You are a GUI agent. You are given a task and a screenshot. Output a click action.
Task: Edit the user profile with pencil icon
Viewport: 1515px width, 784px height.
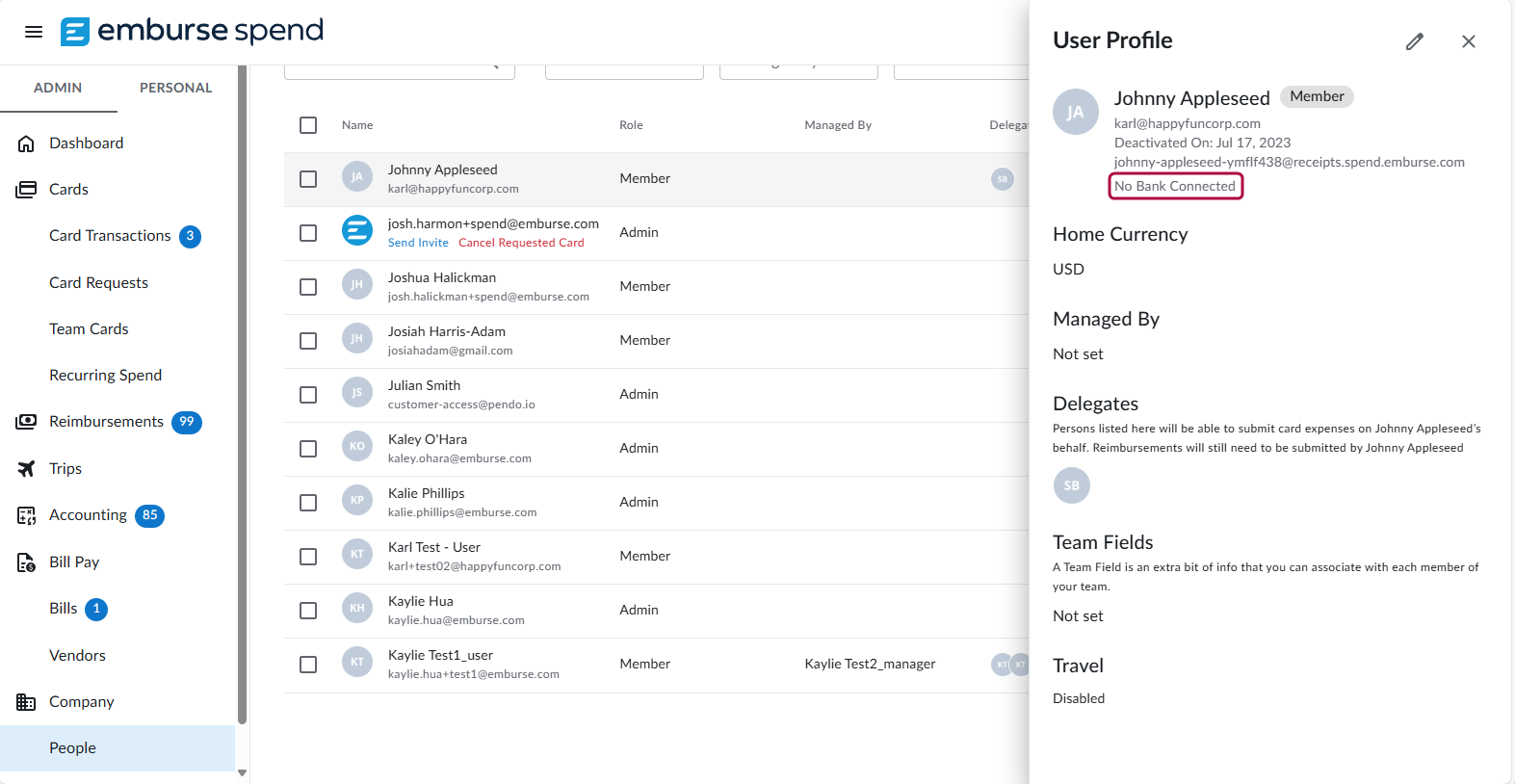(x=1414, y=41)
